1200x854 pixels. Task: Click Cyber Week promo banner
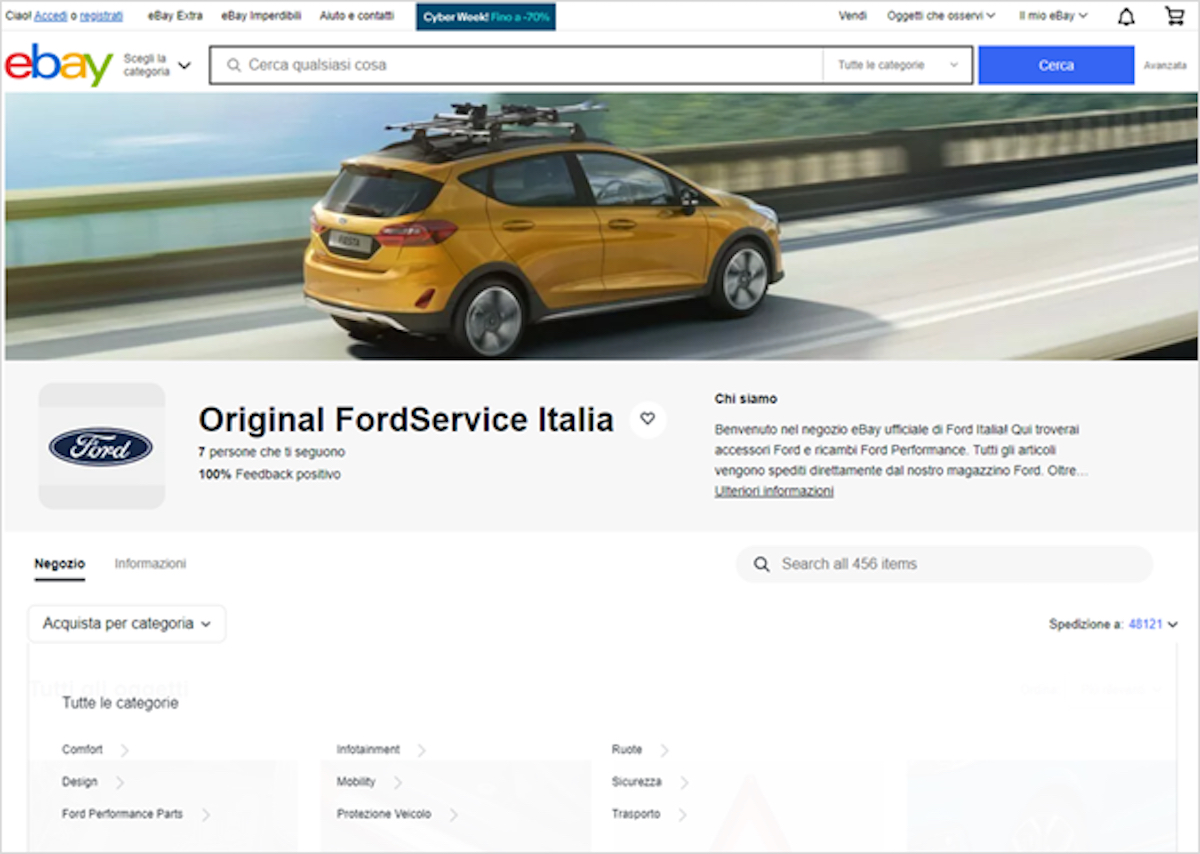click(486, 16)
